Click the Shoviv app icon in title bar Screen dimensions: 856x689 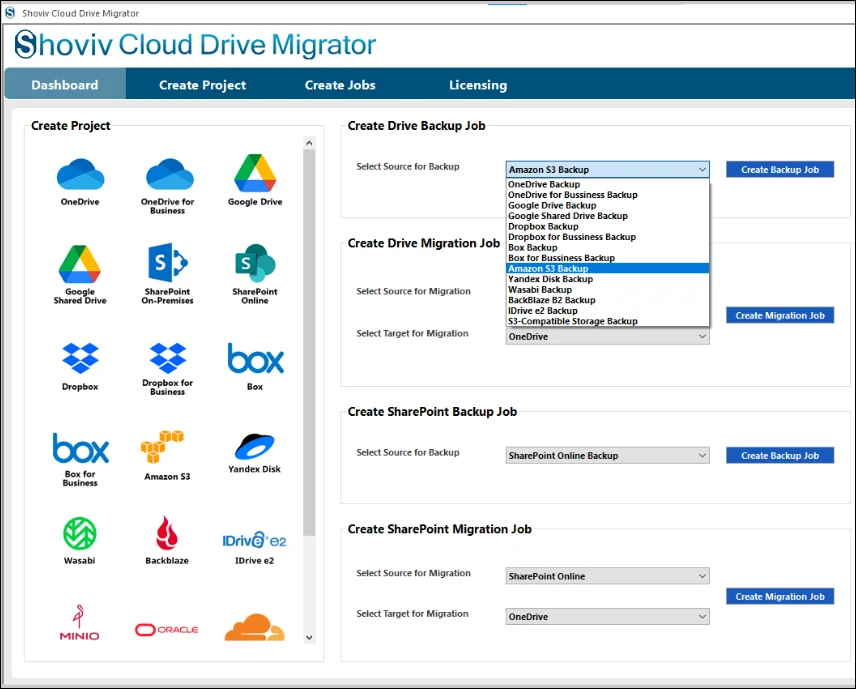pyautogui.click(x=10, y=12)
